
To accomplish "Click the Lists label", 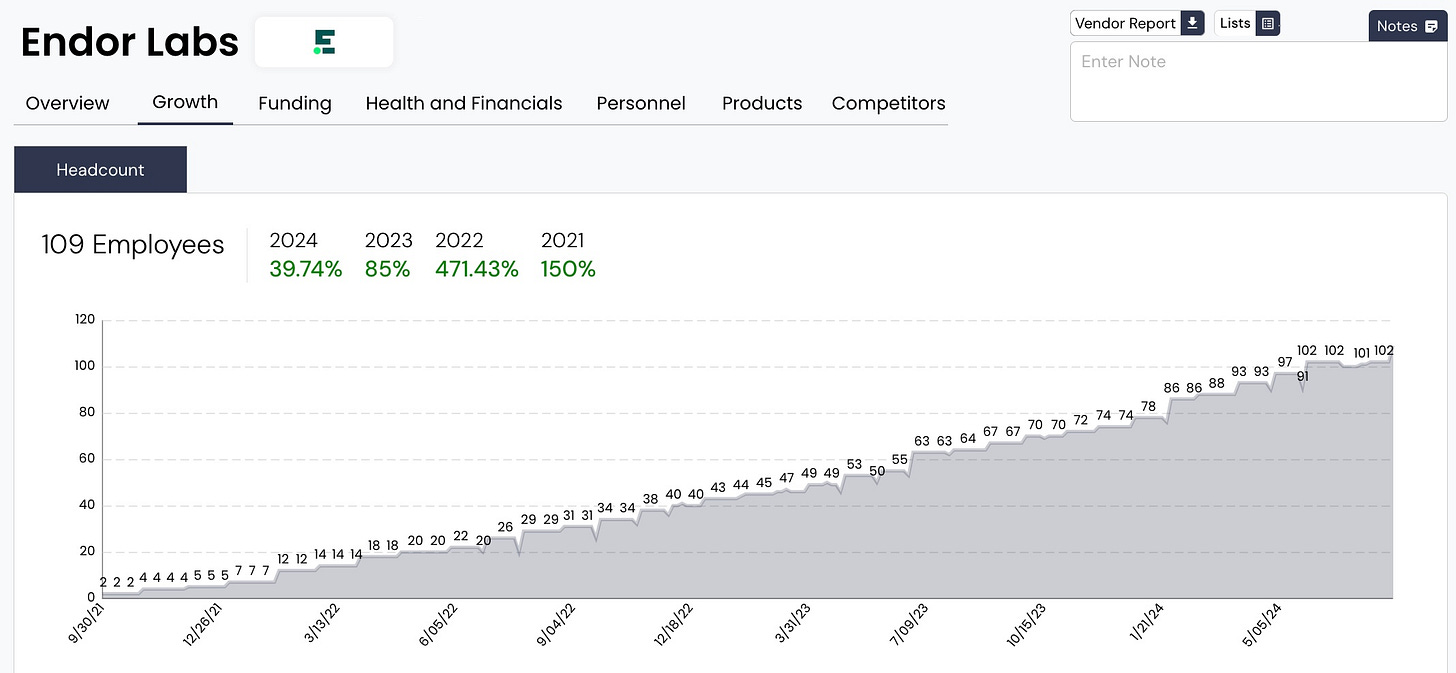I will 1235,23.
